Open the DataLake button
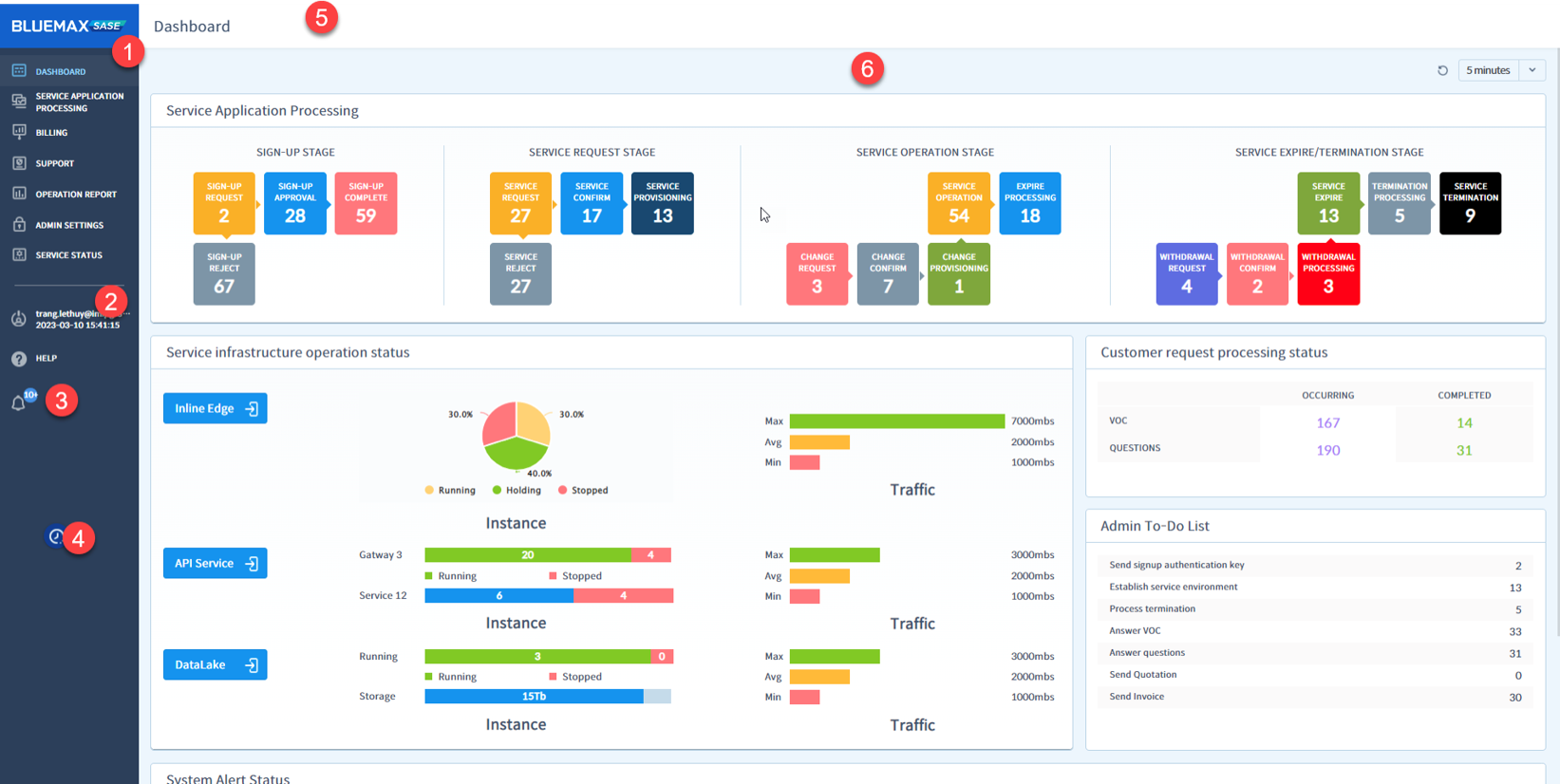1560x784 pixels. tap(215, 665)
